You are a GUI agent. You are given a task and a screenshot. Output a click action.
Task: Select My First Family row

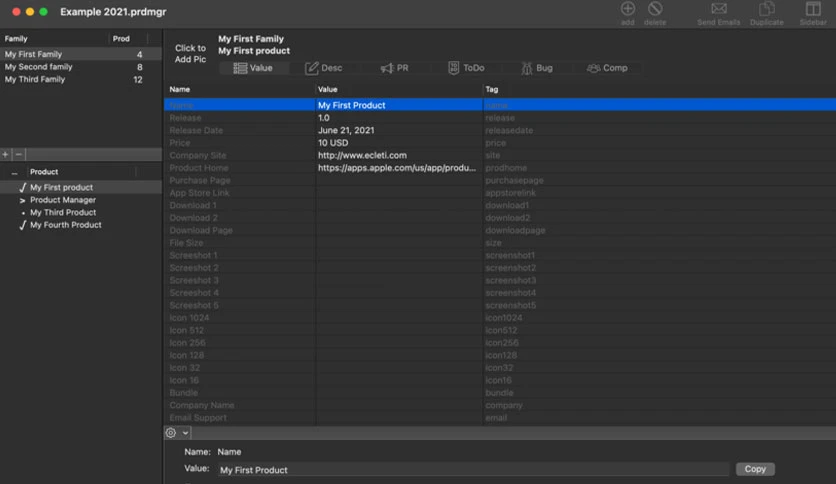point(81,54)
